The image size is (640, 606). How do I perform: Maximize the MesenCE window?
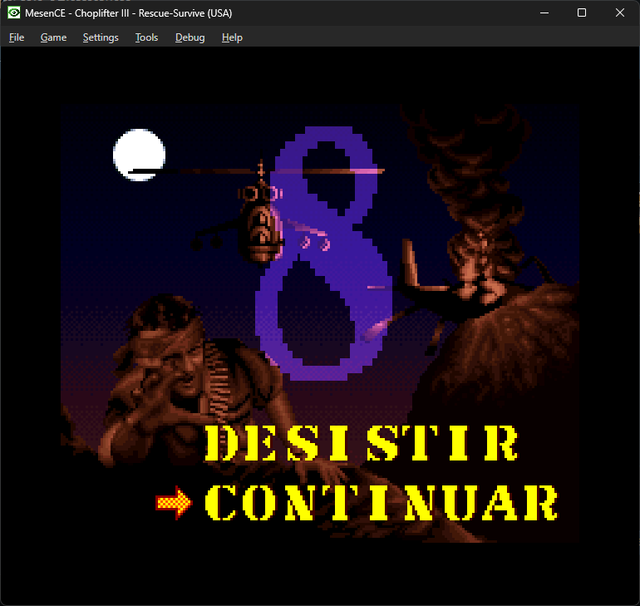coord(582,13)
